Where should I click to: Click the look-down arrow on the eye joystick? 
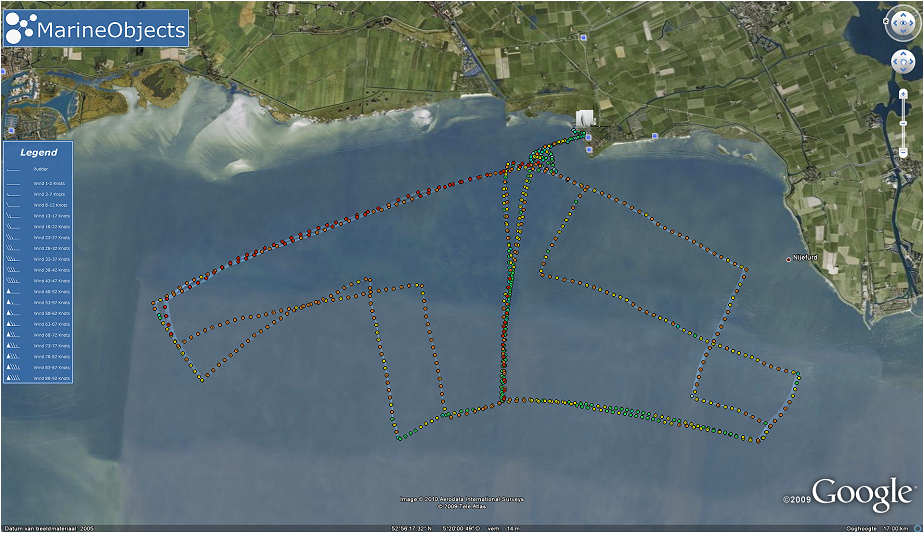903,31
